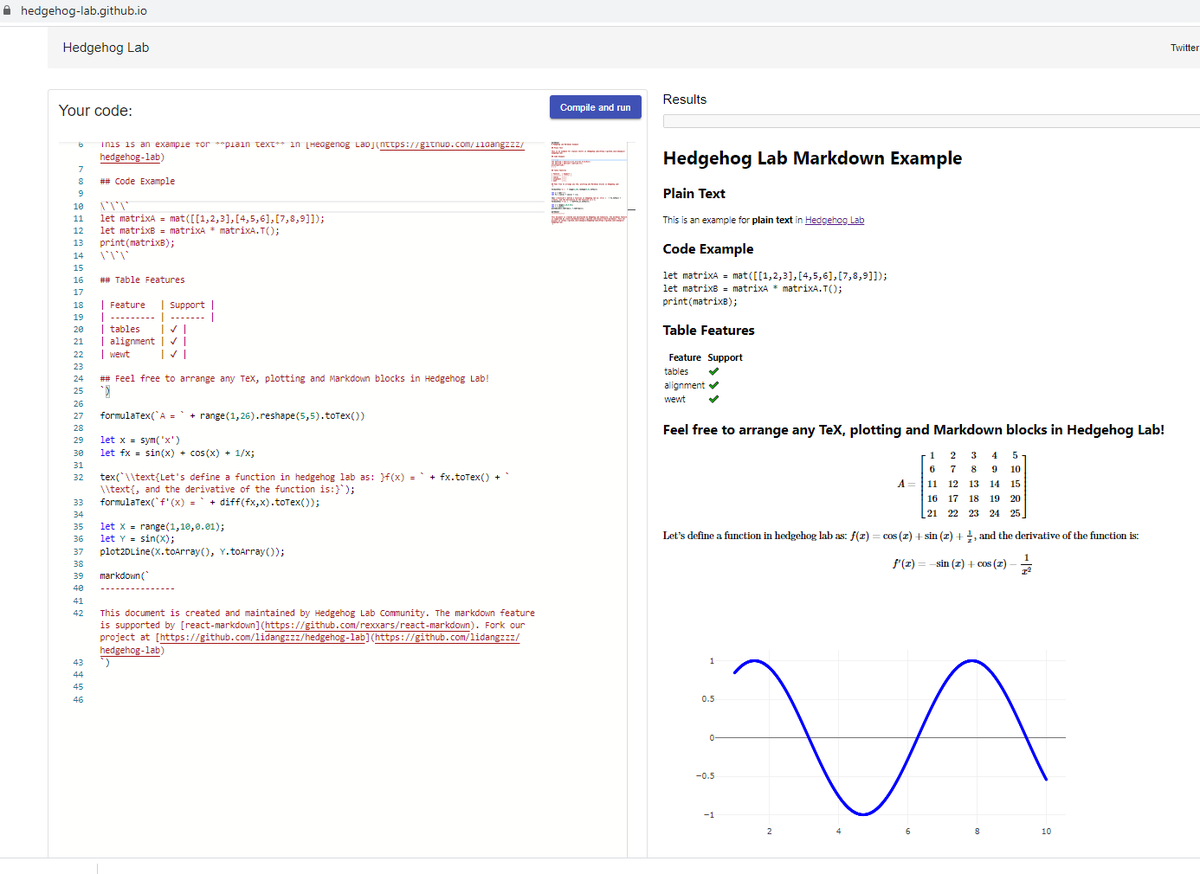Viewport: 1200px width, 874px height.
Task: Click the line 'let x = sym('x')'
Action: click(x=141, y=440)
